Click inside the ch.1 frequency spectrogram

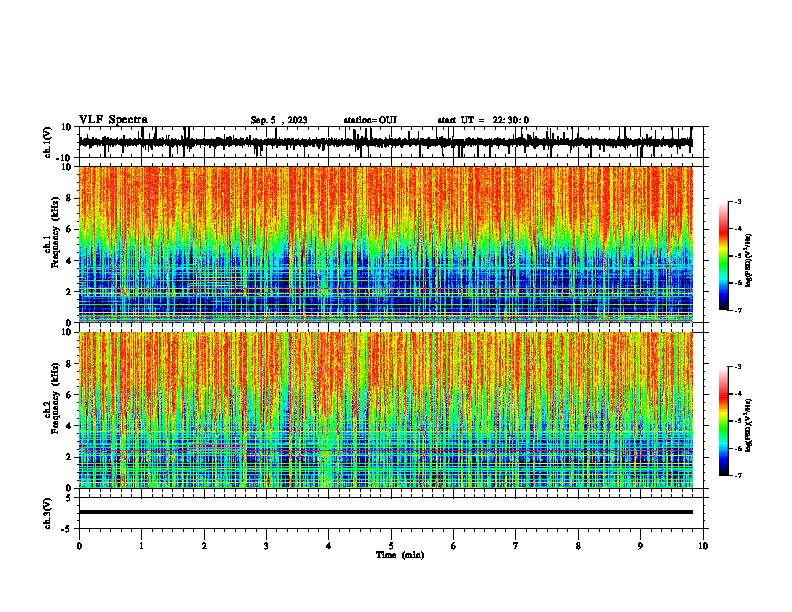click(385, 244)
